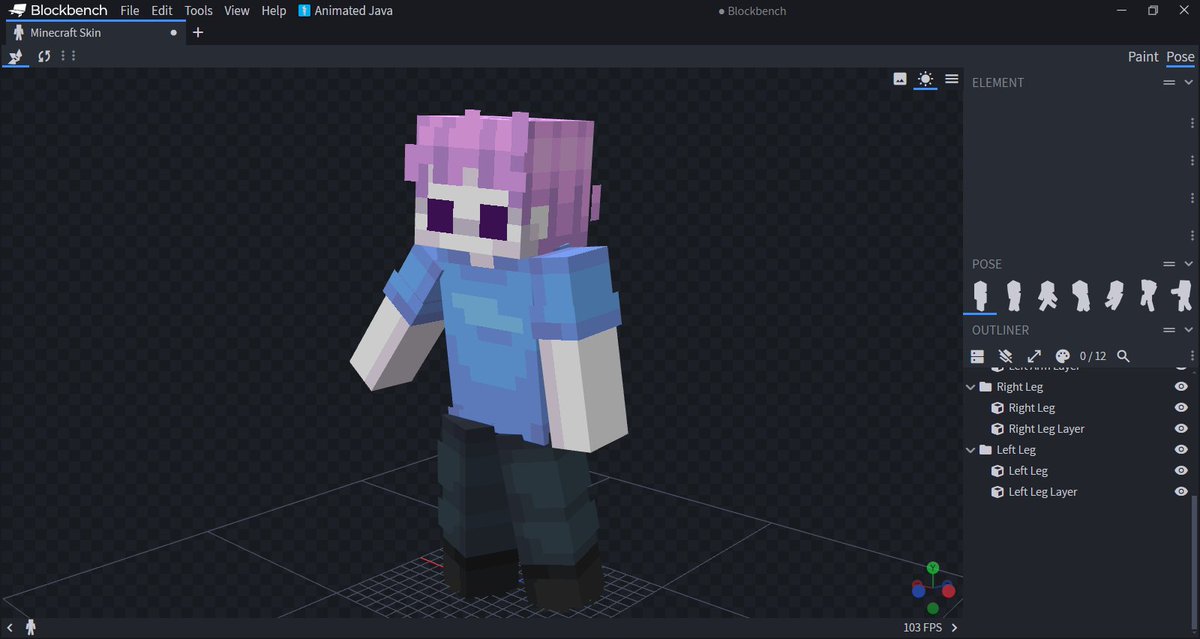Viewport: 1200px width, 639px height.
Task: Open the Tools menu
Action: 198,10
